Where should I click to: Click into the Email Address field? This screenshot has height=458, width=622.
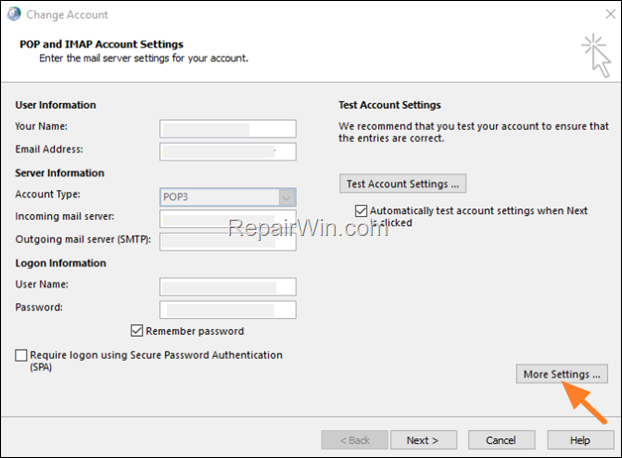pyautogui.click(x=228, y=152)
